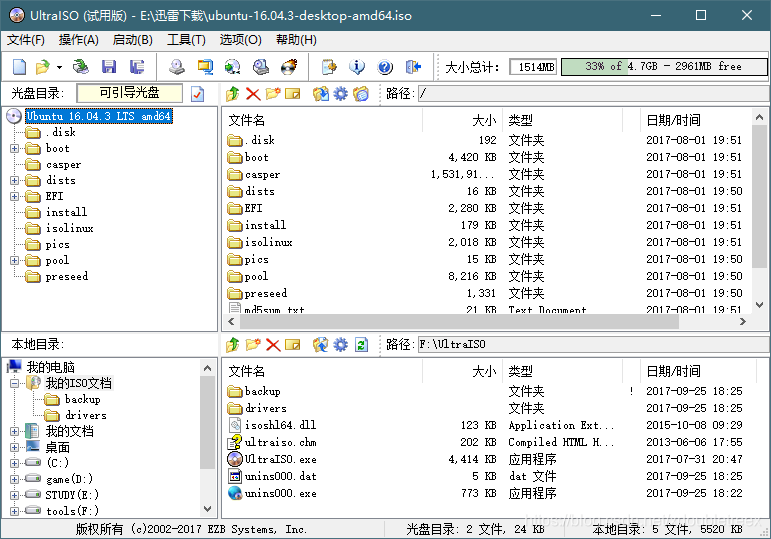The image size is (771, 539).
Task: Select isoshl64.dll in local file list
Action: [x=280, y=425]
